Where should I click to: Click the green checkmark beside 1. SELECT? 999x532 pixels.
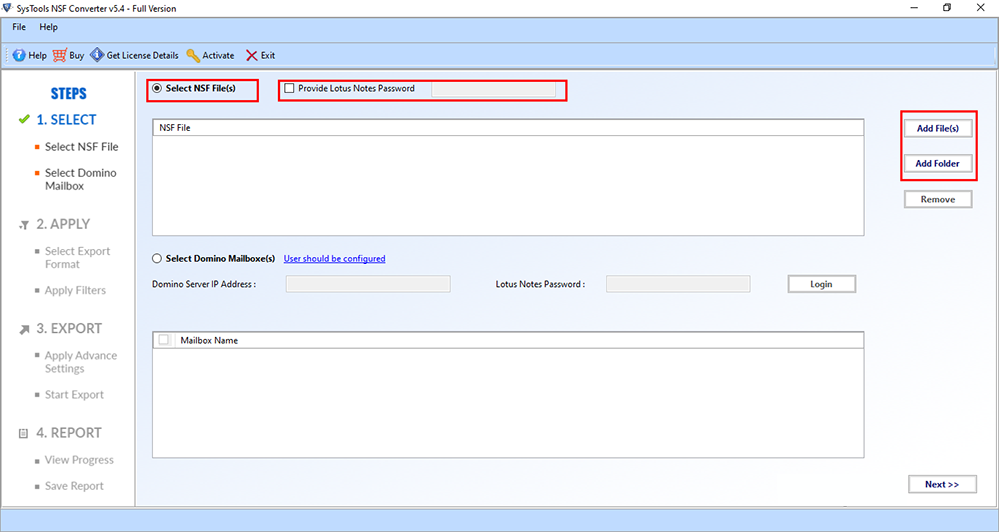tap(24, 119)
